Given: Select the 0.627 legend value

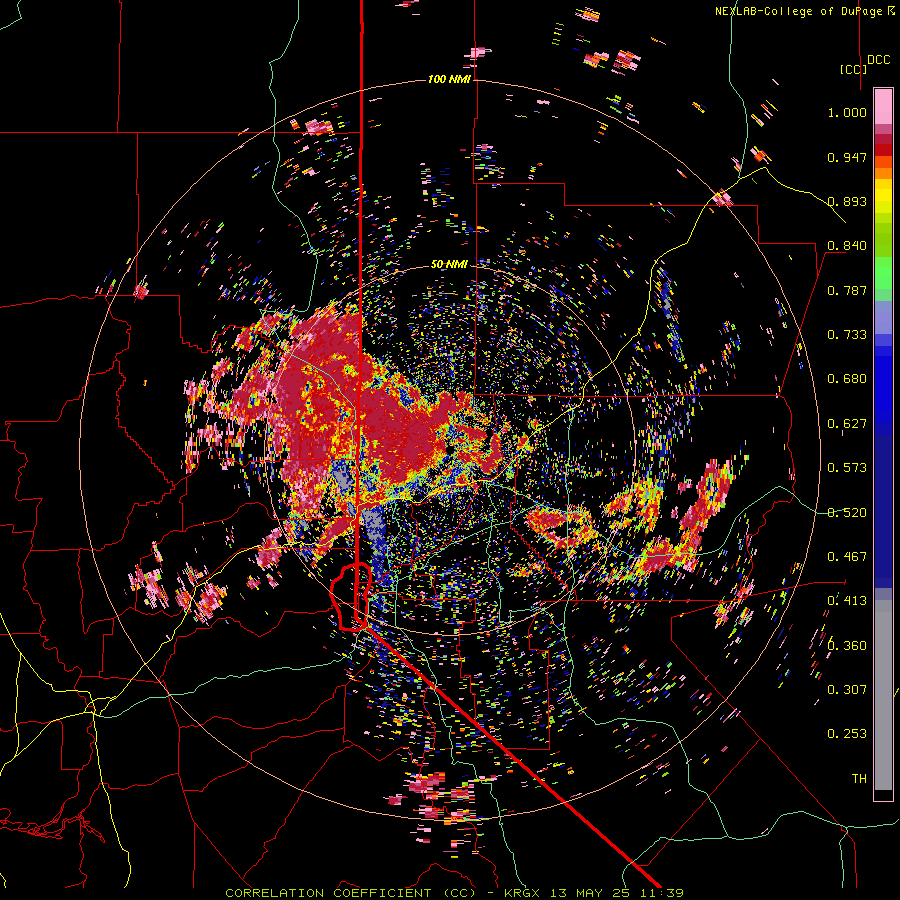Looking at the screenshot, I should 847,424.
